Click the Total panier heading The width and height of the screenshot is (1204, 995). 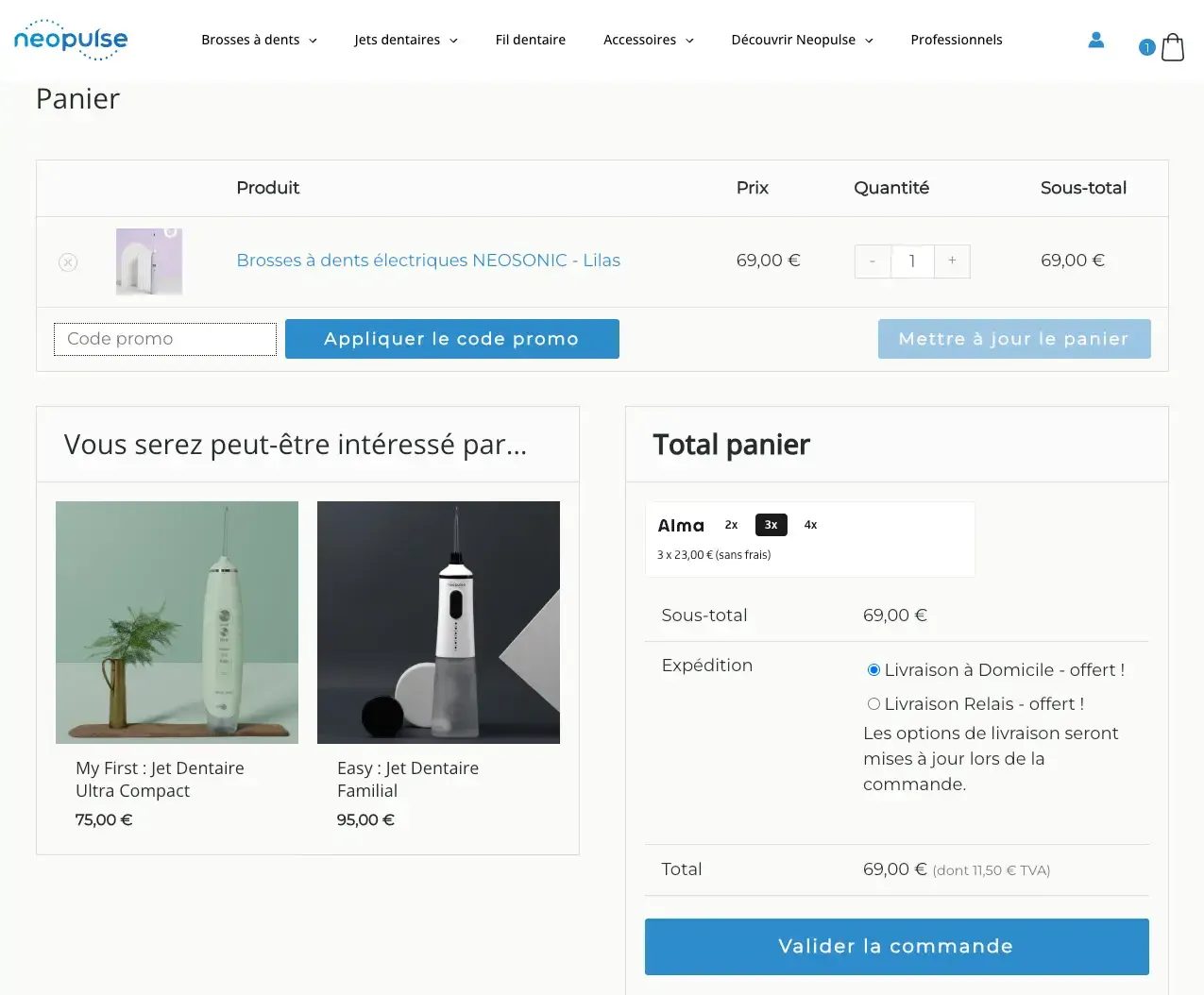(x=732, y=445)
